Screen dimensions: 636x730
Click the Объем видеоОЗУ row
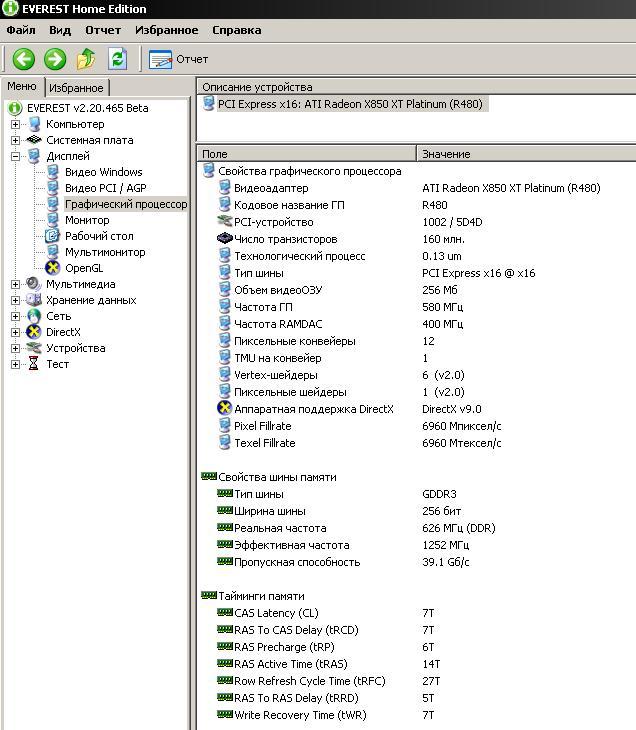tap(416, 290)
